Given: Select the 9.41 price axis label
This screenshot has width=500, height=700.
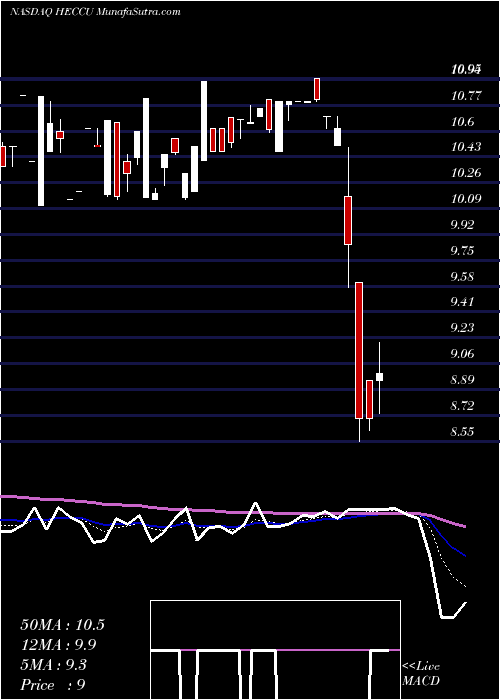Looking at the screenshot, I should 463,302.
